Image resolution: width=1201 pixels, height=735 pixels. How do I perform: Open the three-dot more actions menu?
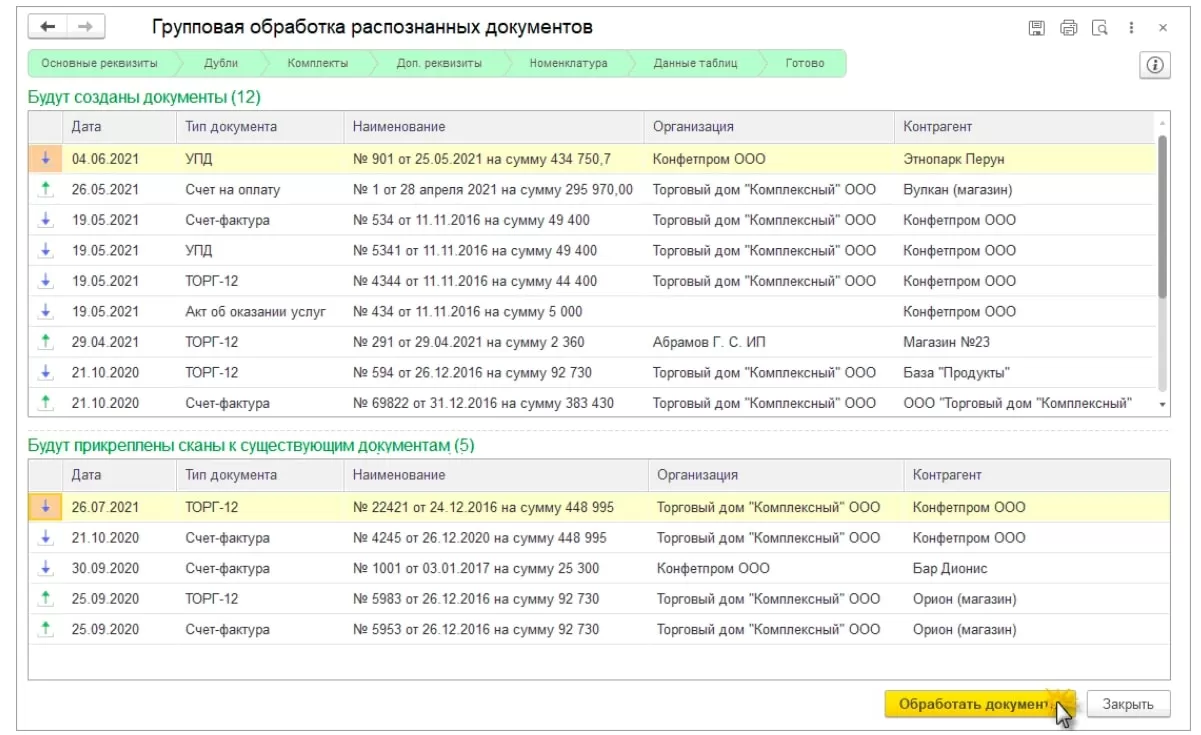pyautogui.click(x=1131, y=28)
